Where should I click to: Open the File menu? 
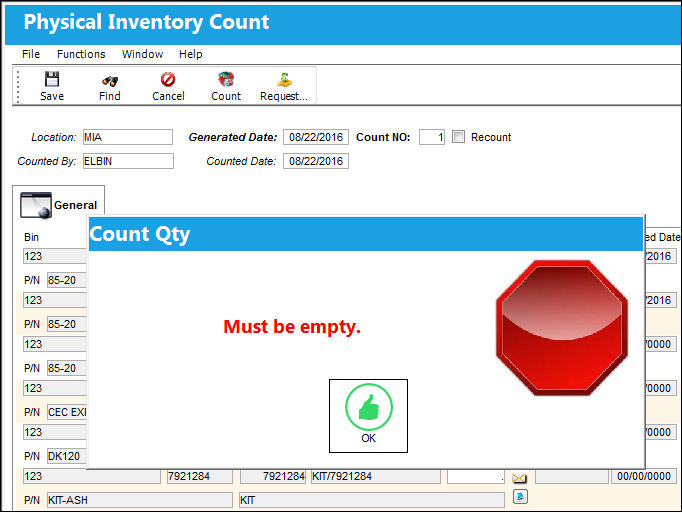coord(31,54)
